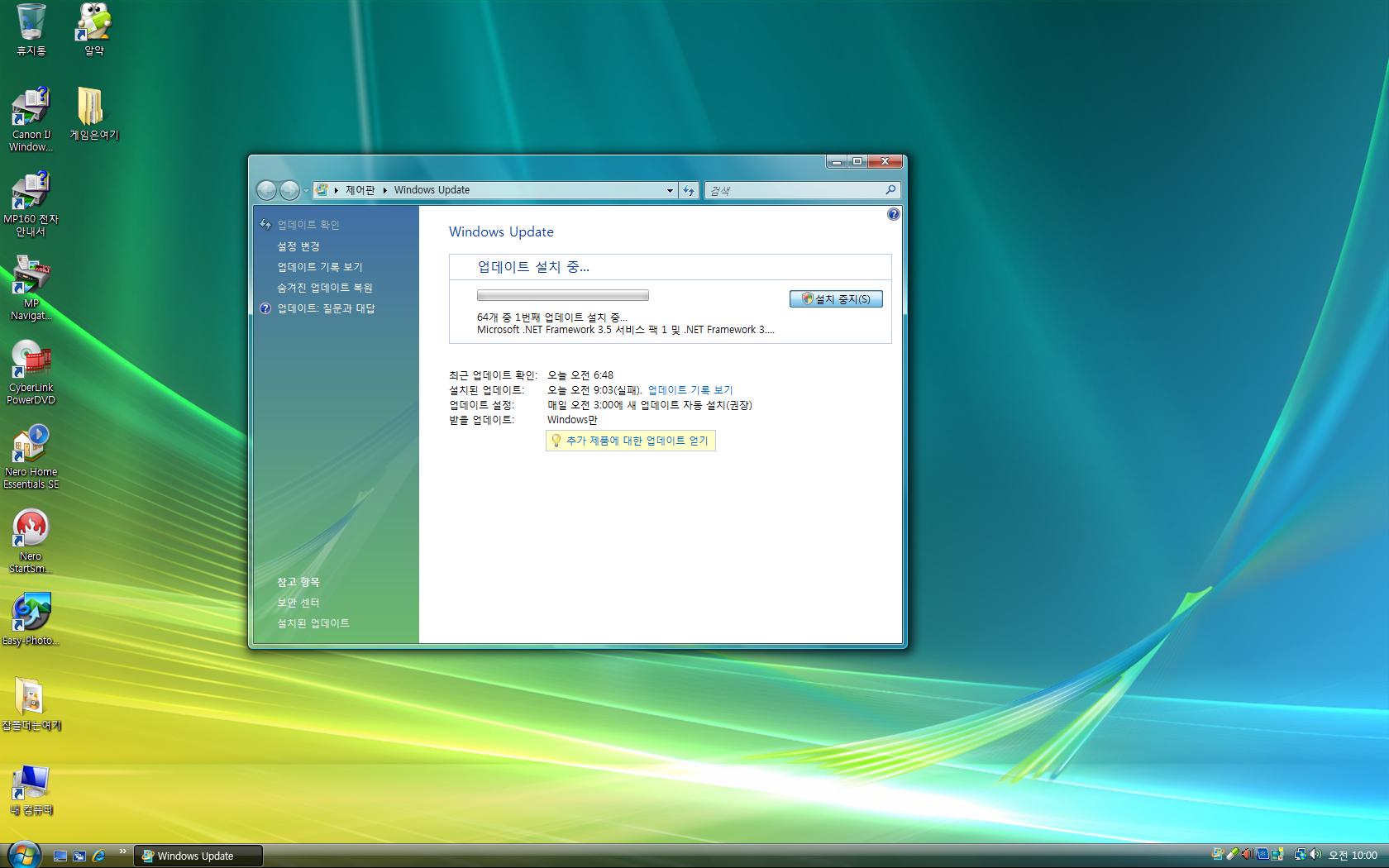Click Windows Update breadcrumb in address bar
Screen dimensions: 1389x868
(432, 190)
